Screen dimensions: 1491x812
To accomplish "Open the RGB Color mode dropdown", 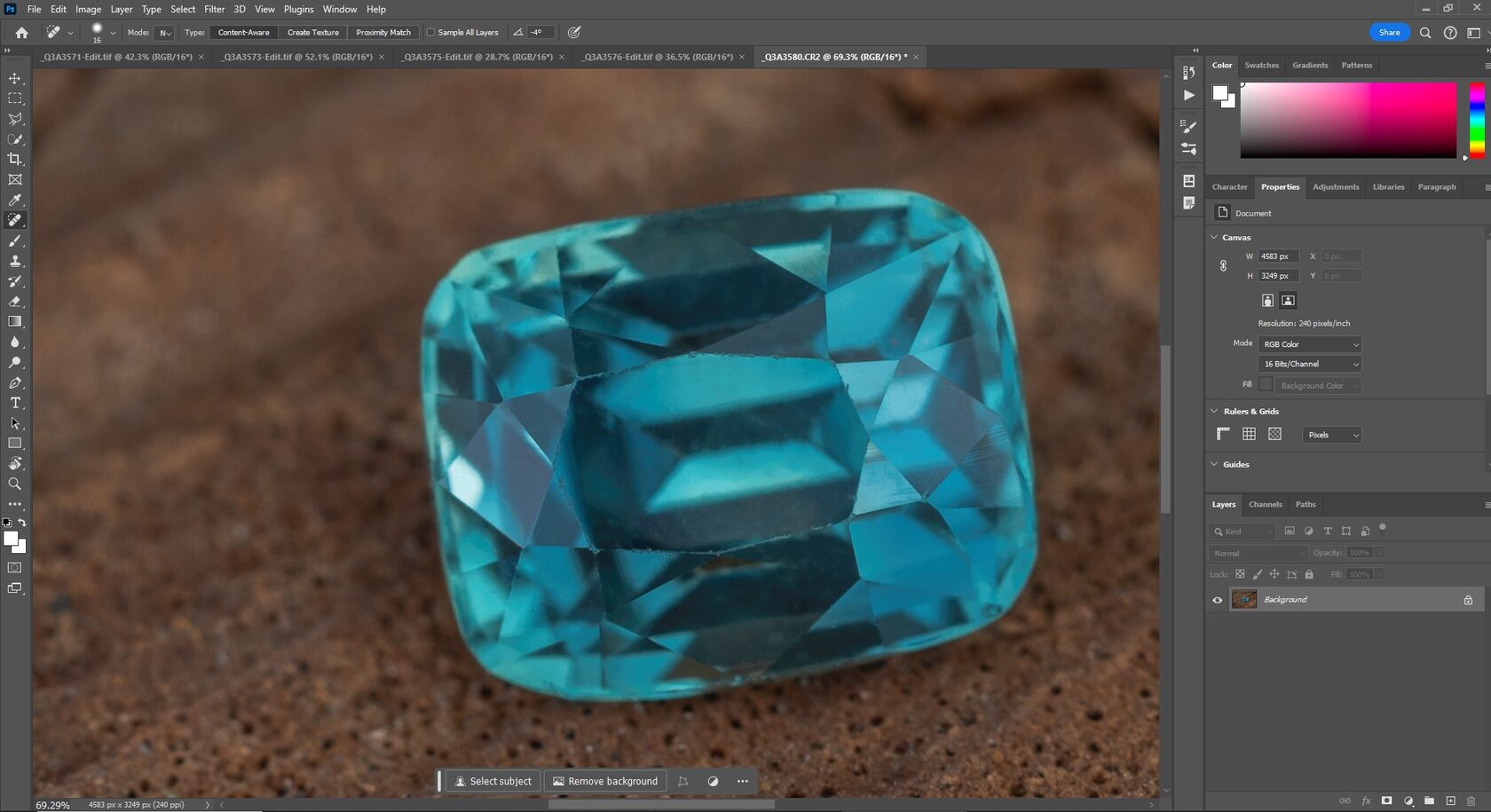I will 1309,344.
